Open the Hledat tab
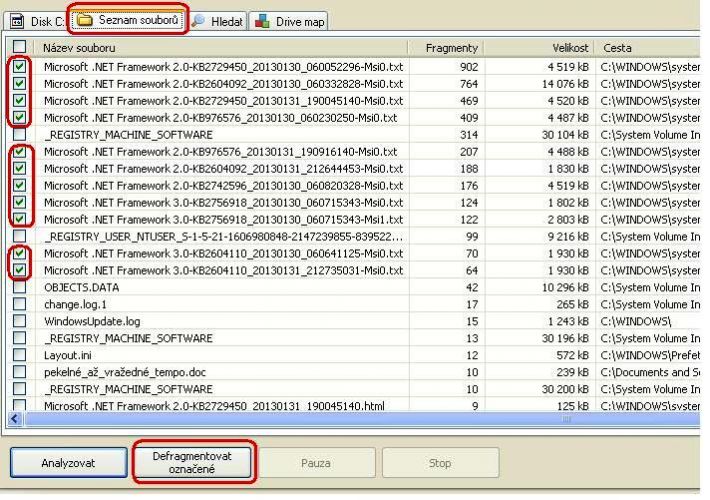The width and height of the screenshot is (710, 500). point(217,21)
